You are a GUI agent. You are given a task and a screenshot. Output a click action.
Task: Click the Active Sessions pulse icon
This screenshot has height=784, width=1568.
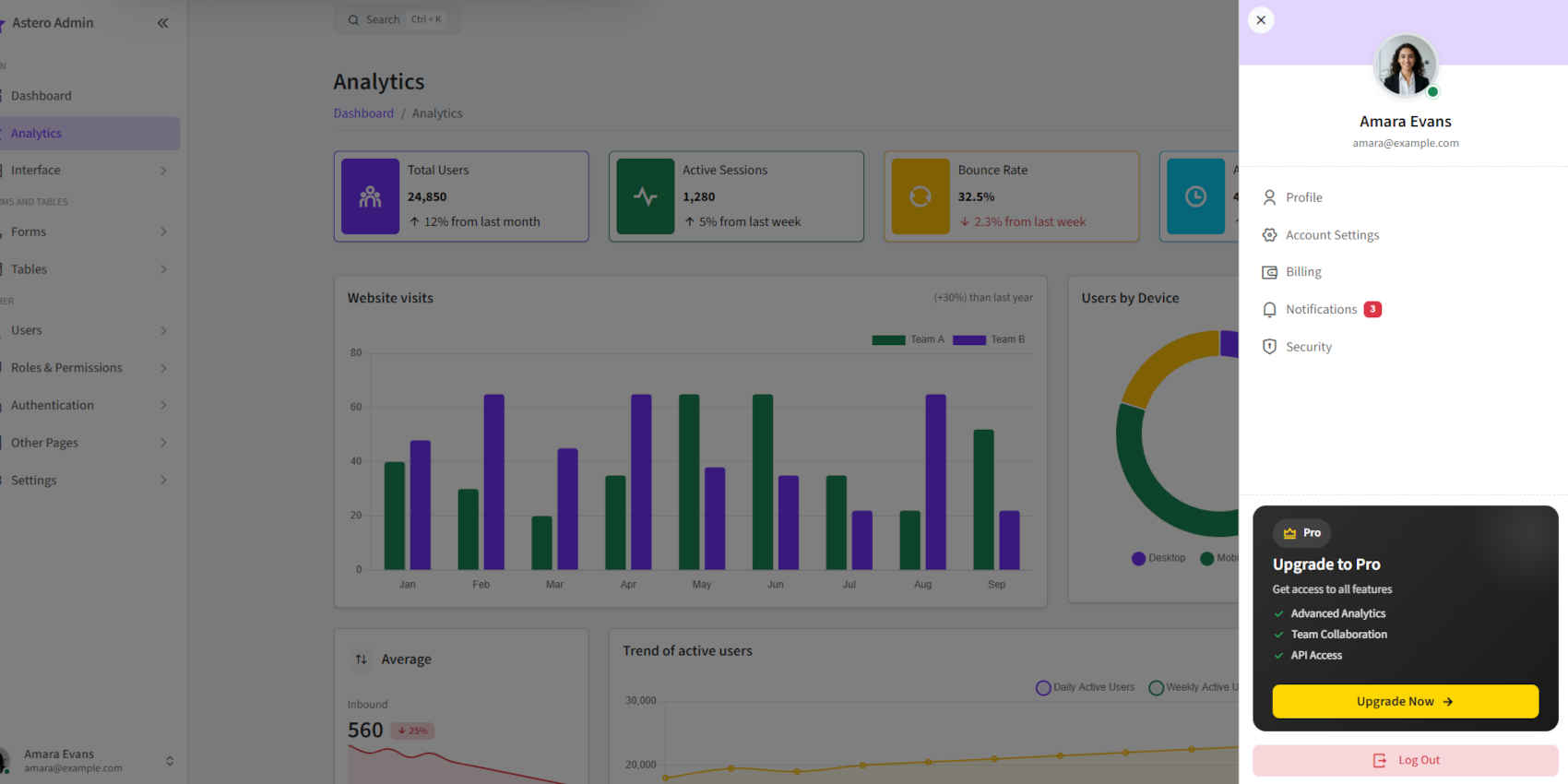tap(646, 196)
